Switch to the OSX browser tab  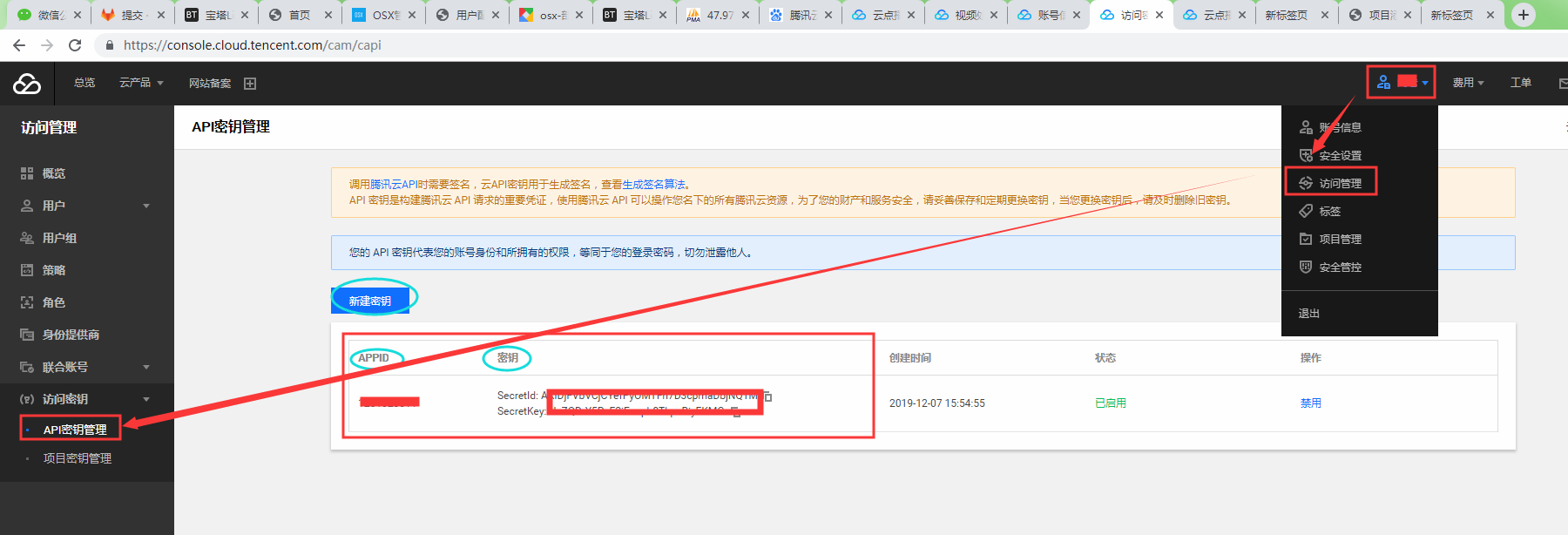[383, 15]
